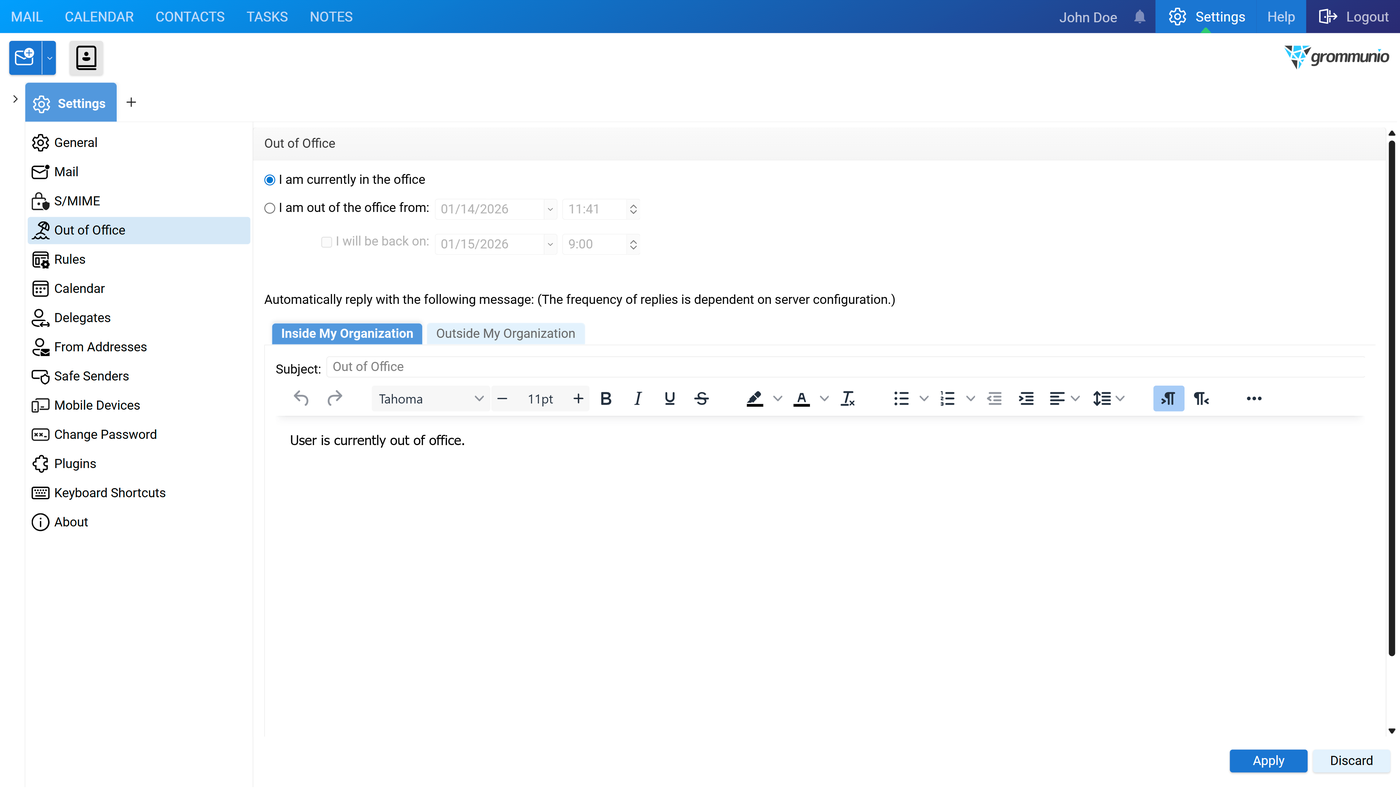Image resolution: width=1400 pixels, height=788 pixels.
Task: Open the NOTES section
Action: tap(331, 17)
